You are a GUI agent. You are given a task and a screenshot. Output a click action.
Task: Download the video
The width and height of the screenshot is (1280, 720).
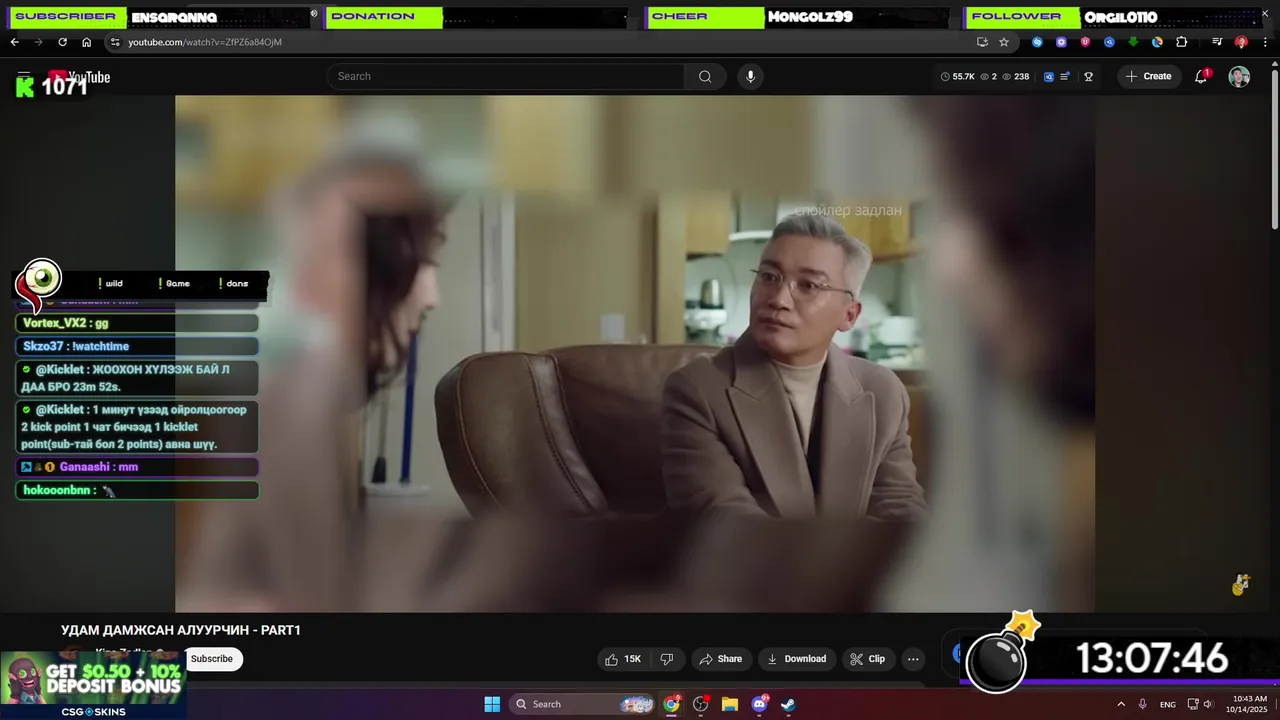[796, 659]
